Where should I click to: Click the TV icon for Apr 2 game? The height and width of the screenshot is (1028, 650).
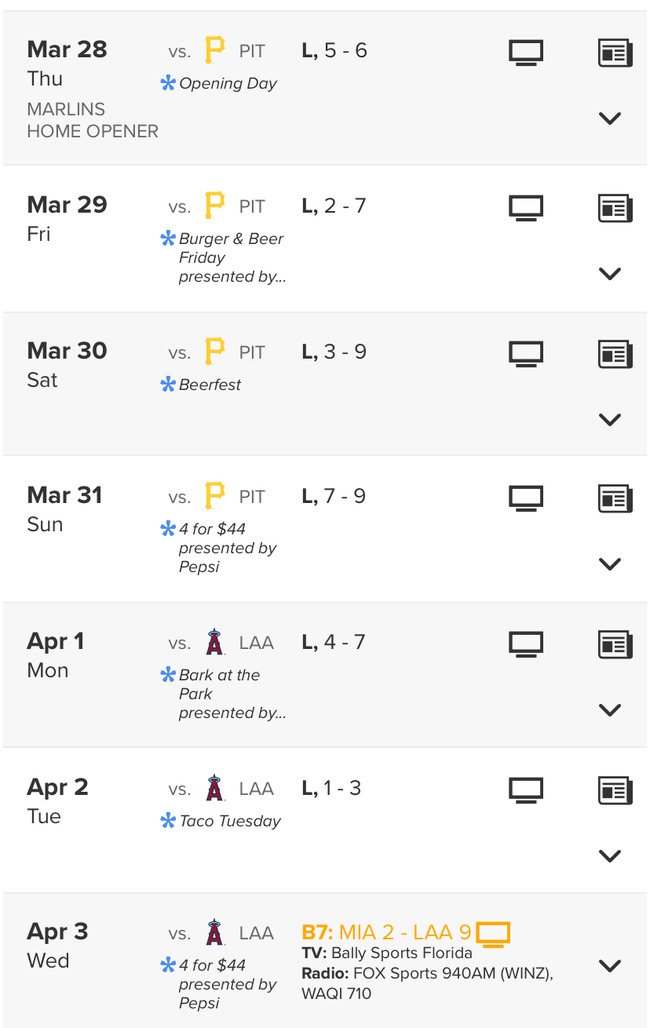click(x=526, y=790)
